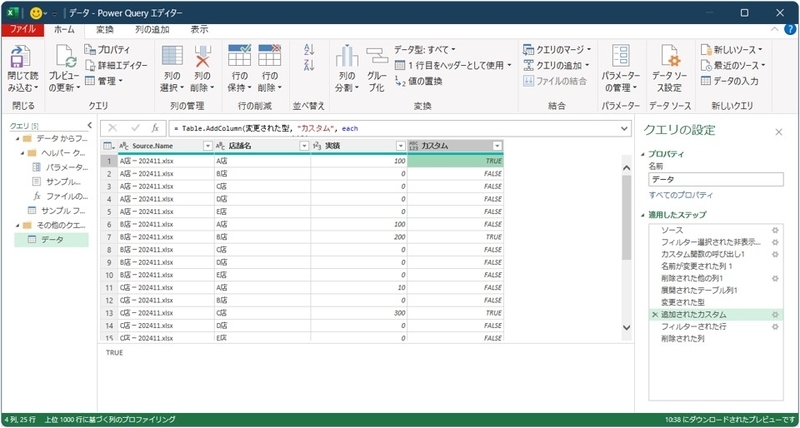The image size is (800, 428).
Task: Click the Manage Parameters (パラメーターの管理) icon
Action: click(620, 56)
